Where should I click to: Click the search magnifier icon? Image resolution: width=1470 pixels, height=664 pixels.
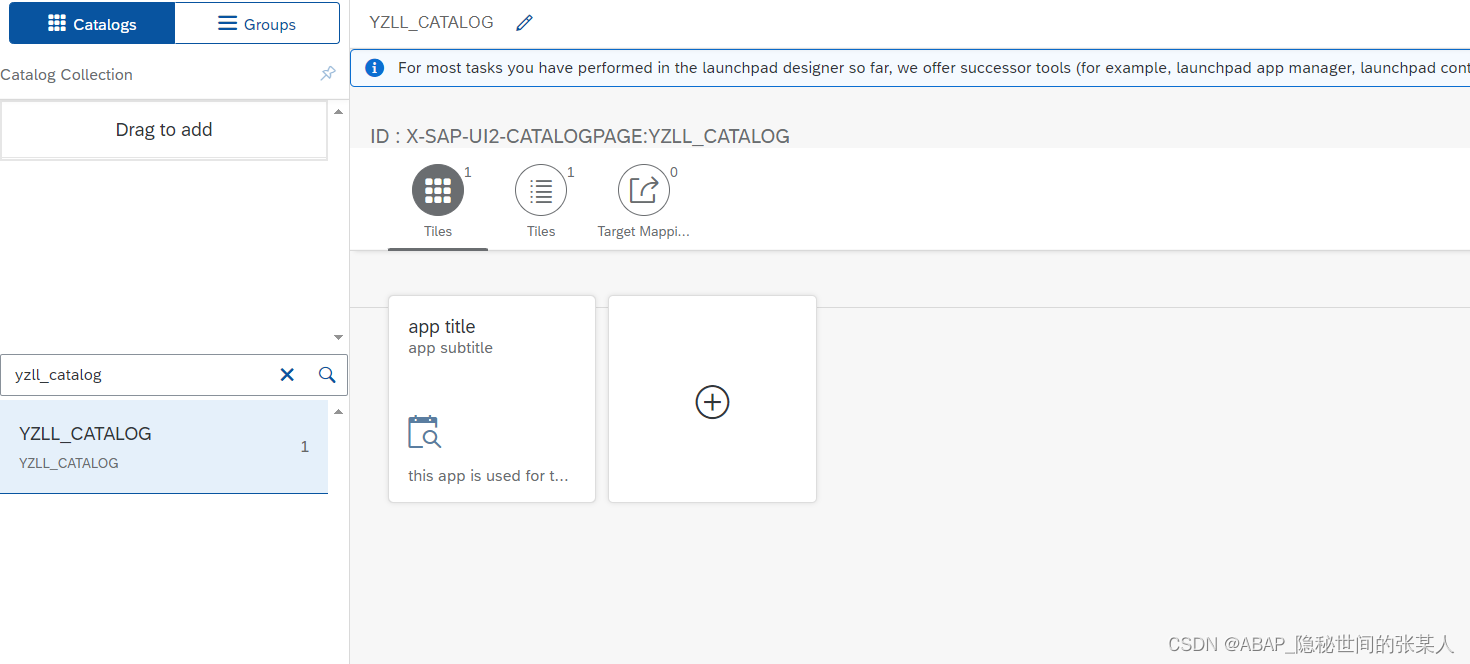click(x=327, y=374)
